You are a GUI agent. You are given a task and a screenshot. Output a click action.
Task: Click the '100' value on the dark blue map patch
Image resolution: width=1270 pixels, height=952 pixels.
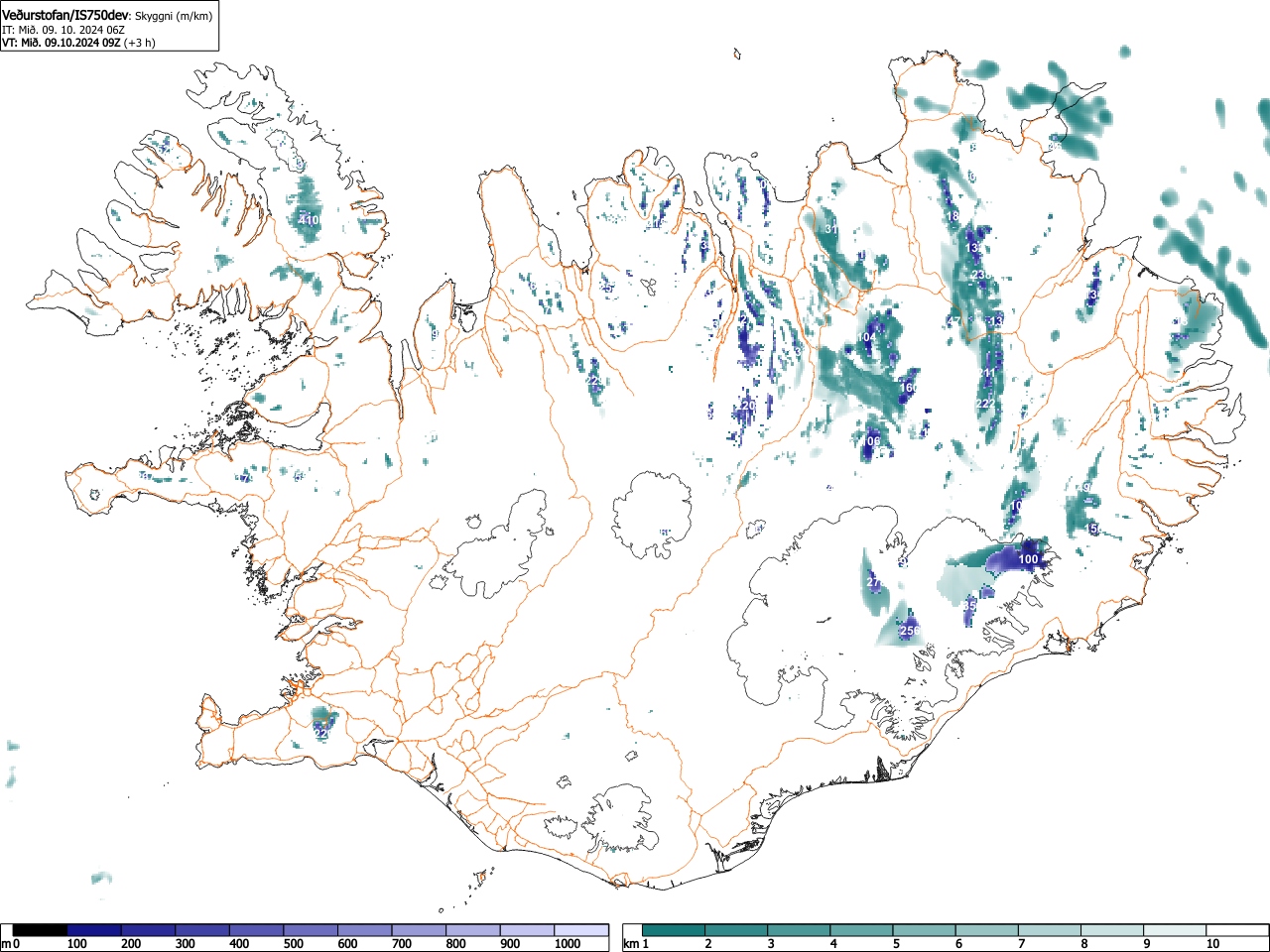1028,560
